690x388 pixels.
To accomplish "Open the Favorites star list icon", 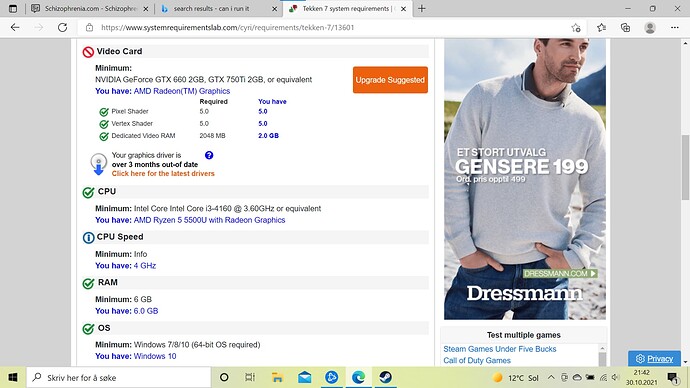I will [x=602, y=28].
